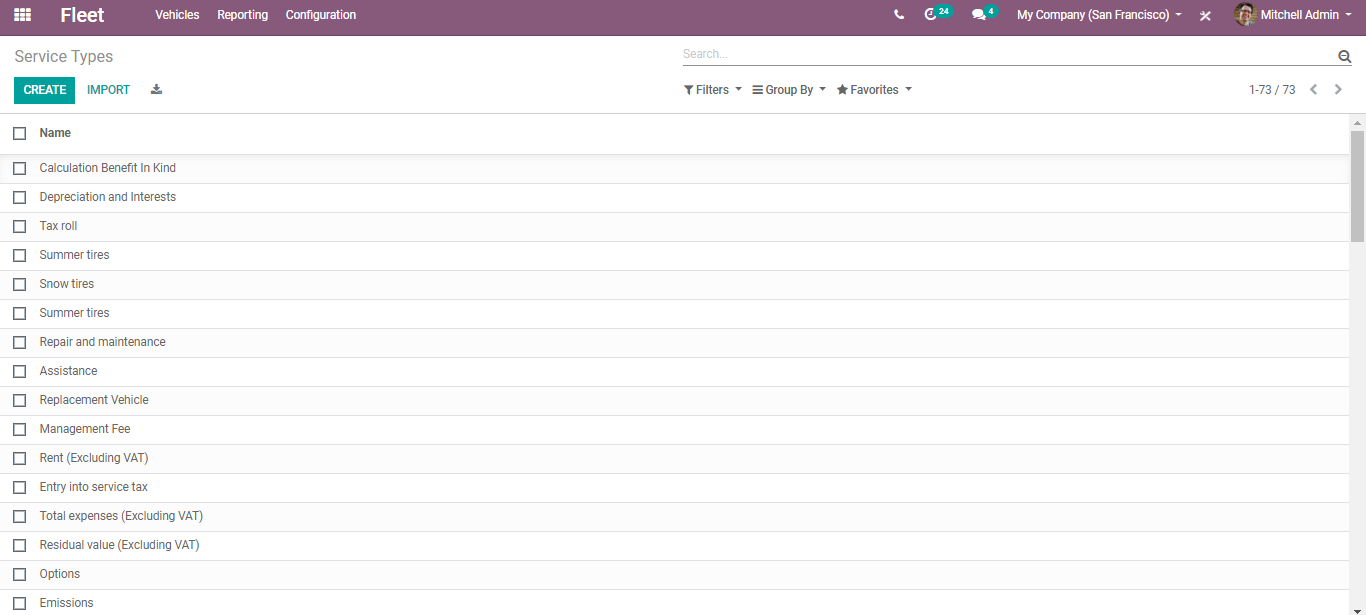Check the Tax roll row checkbox
Screen dimensions: 1366x615
19,226
